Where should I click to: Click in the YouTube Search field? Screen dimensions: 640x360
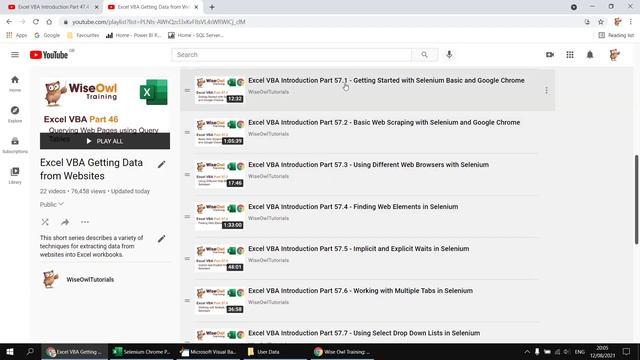tap(291, 55)
